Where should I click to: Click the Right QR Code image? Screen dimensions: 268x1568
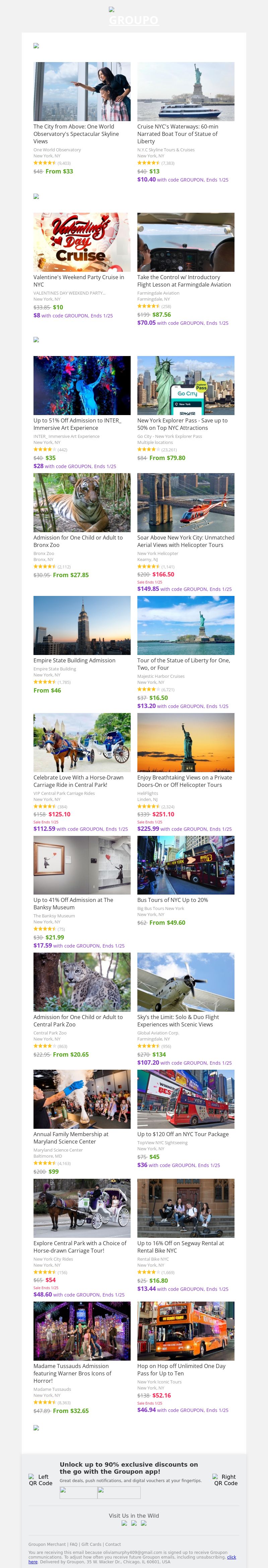pyautogui.click(x=225, y=1480)
